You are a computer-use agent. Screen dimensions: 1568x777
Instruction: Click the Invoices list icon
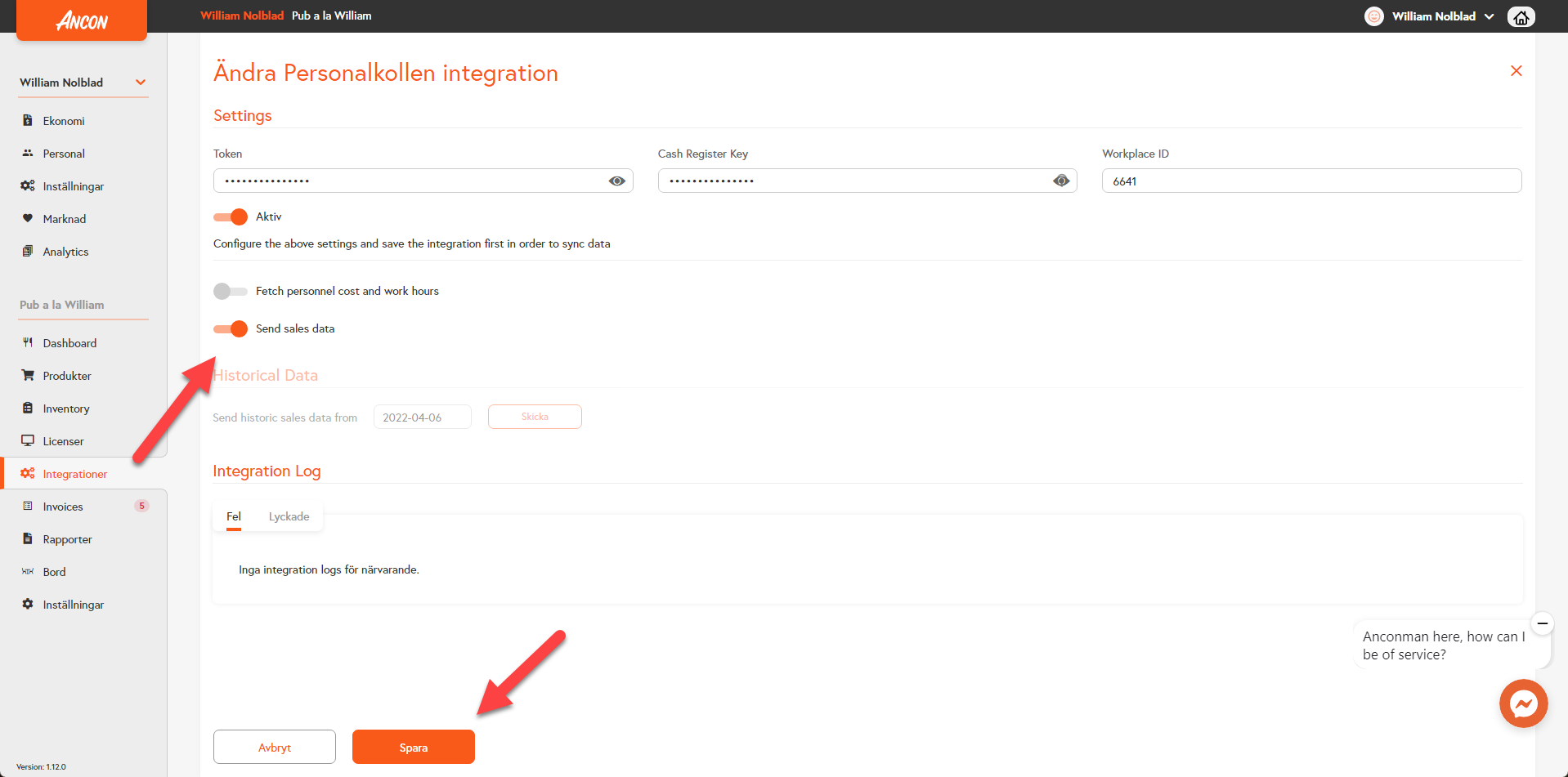coord(28,506)
